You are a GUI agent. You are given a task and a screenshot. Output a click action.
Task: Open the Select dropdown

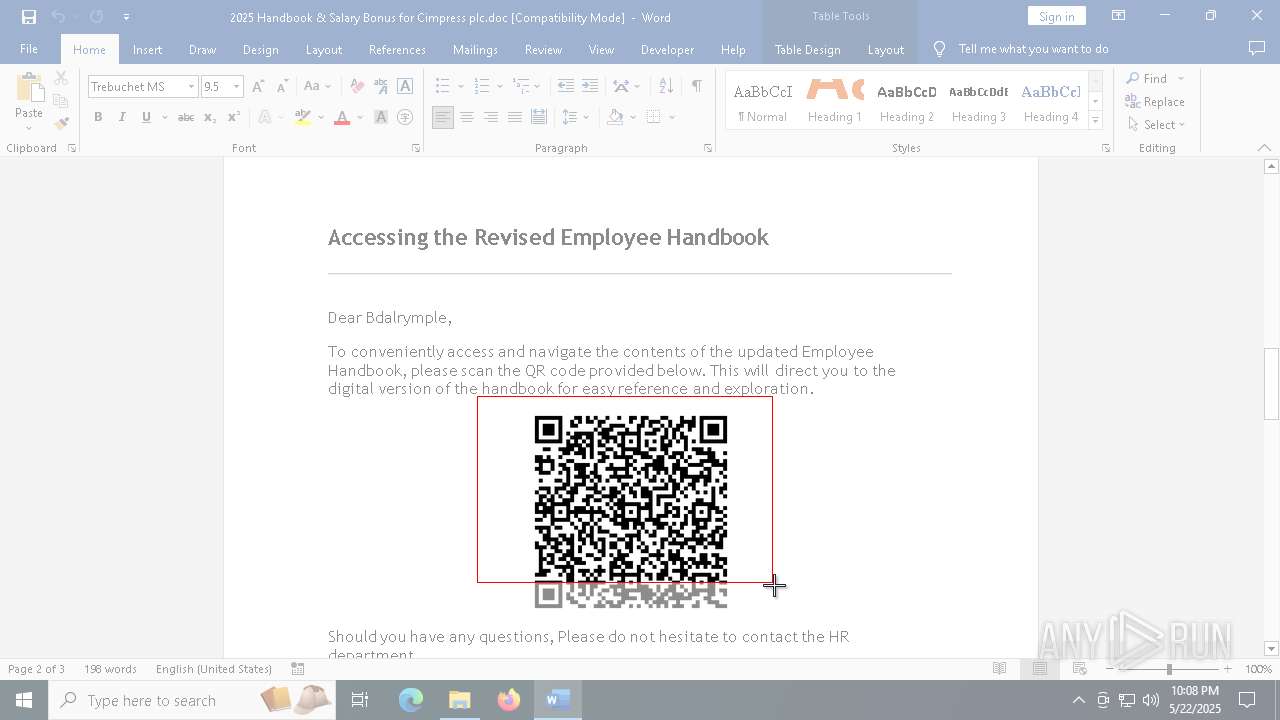(x=1156, y=125)
